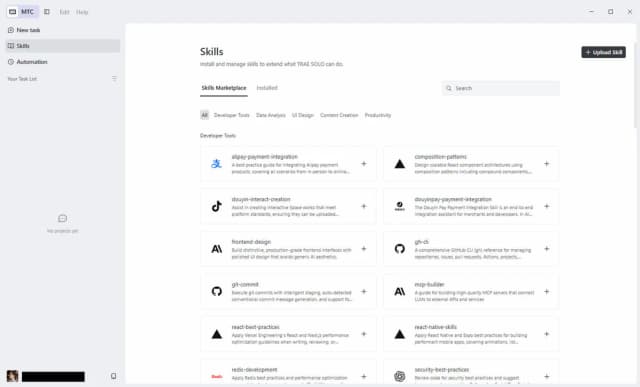Image resolution: width=640 pixels, height=387 pixels.
Task: Open the user avatar at bottom left
Action: (x=12, y=376)
